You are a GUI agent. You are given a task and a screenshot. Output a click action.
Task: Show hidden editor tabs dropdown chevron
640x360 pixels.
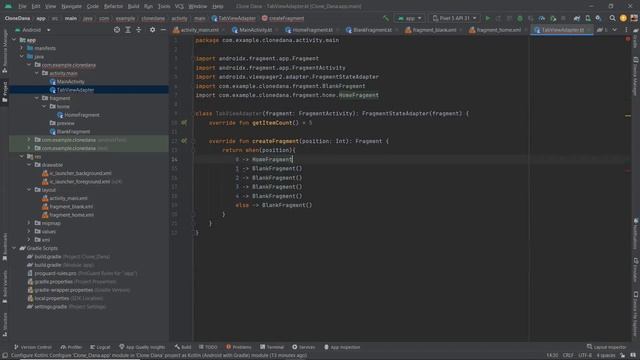615,30
